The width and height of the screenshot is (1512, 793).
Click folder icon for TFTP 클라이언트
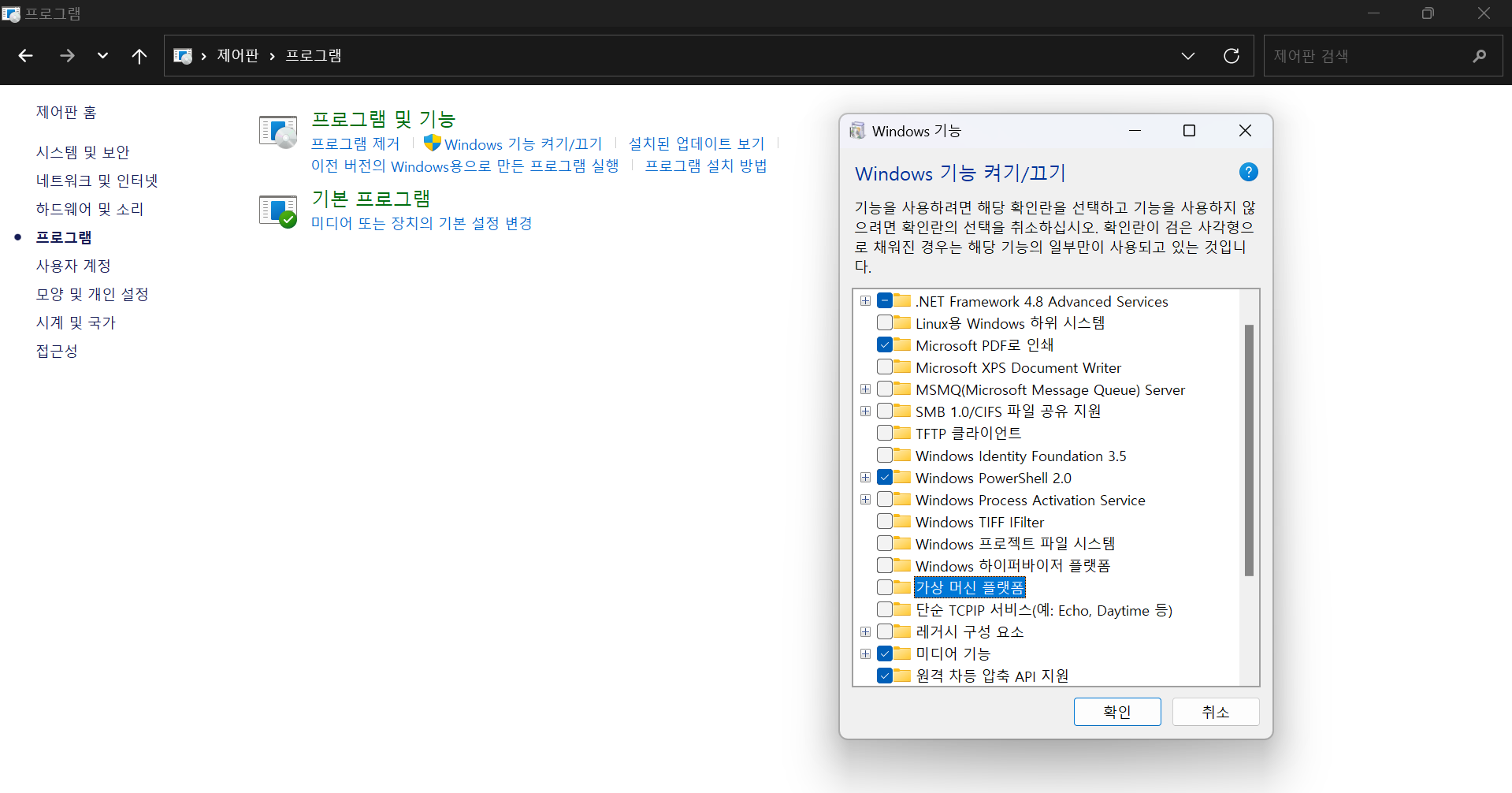(x=902, y=433)
